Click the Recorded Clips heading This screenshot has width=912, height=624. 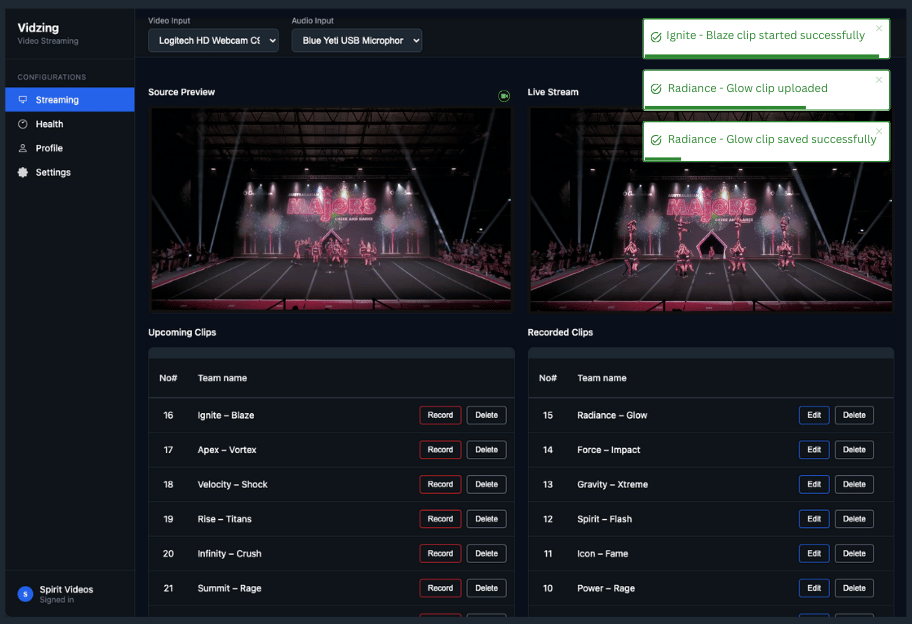point(560,333)
